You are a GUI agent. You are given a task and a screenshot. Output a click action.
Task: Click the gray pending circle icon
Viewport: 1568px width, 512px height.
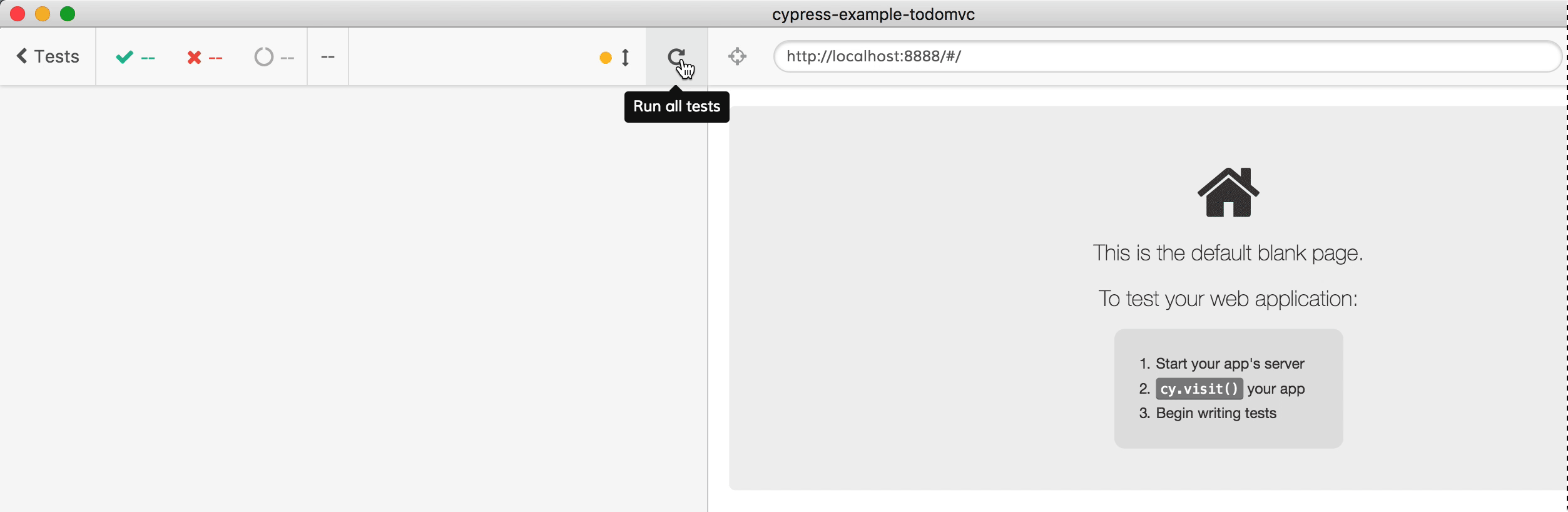pyautogui.click(x=263, y=57)
